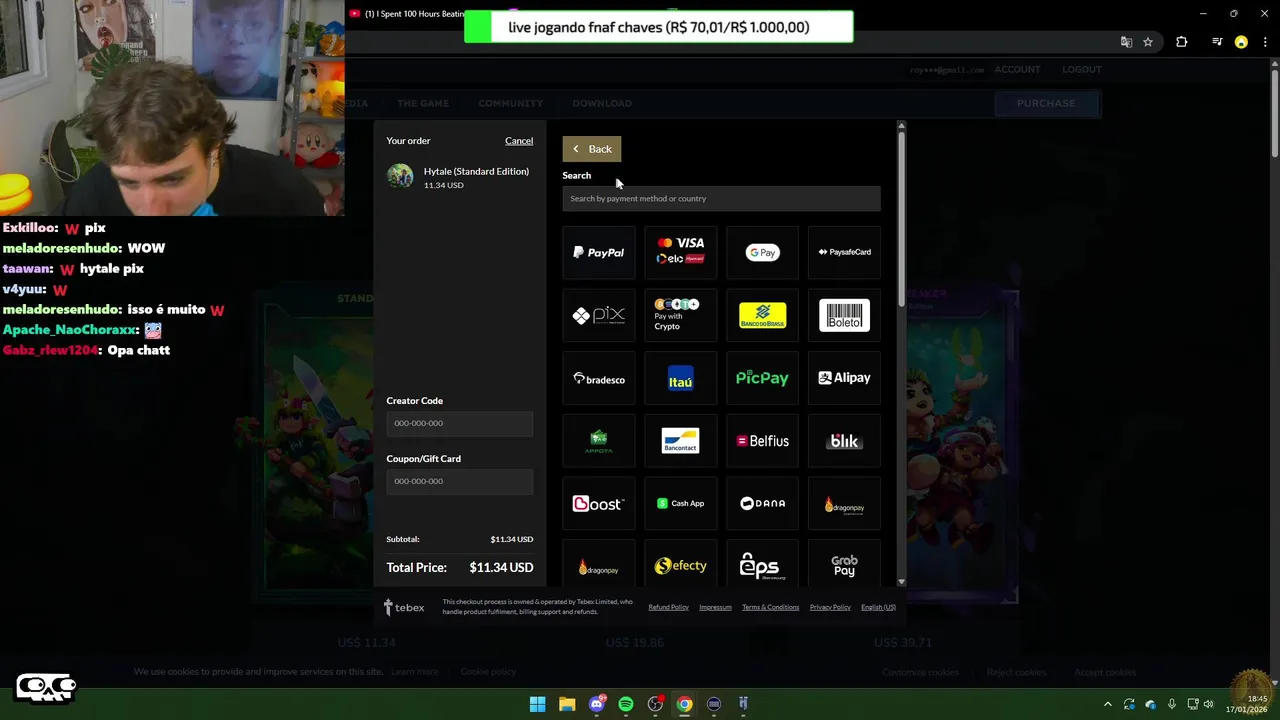This screenshot has width=1280, height=720.
Task: Select the Visa/Mastercard/Elo card option
Action: tap(680, 253)
